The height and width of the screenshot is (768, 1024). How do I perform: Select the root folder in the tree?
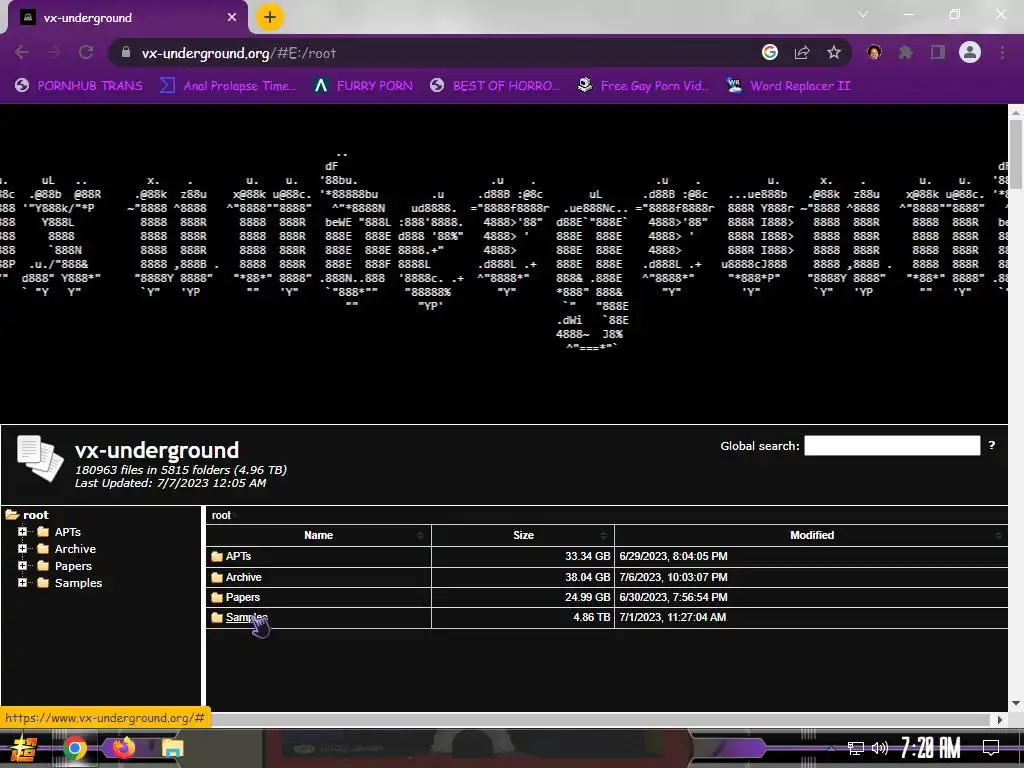[x=36, y=515]
